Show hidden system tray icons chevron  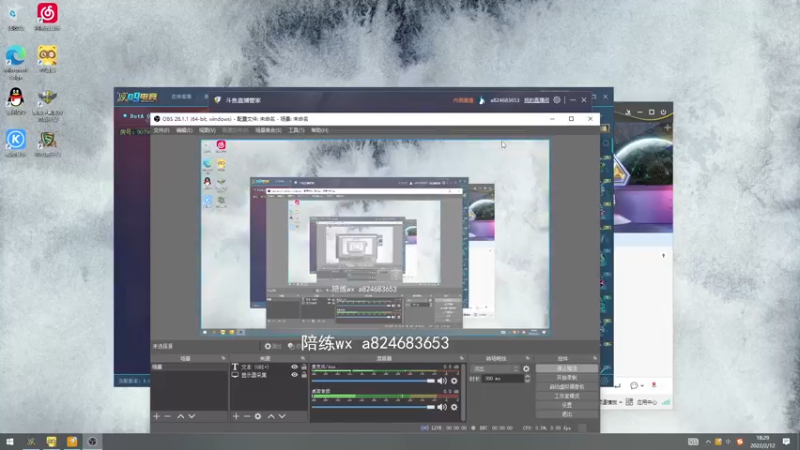(708, 442)
